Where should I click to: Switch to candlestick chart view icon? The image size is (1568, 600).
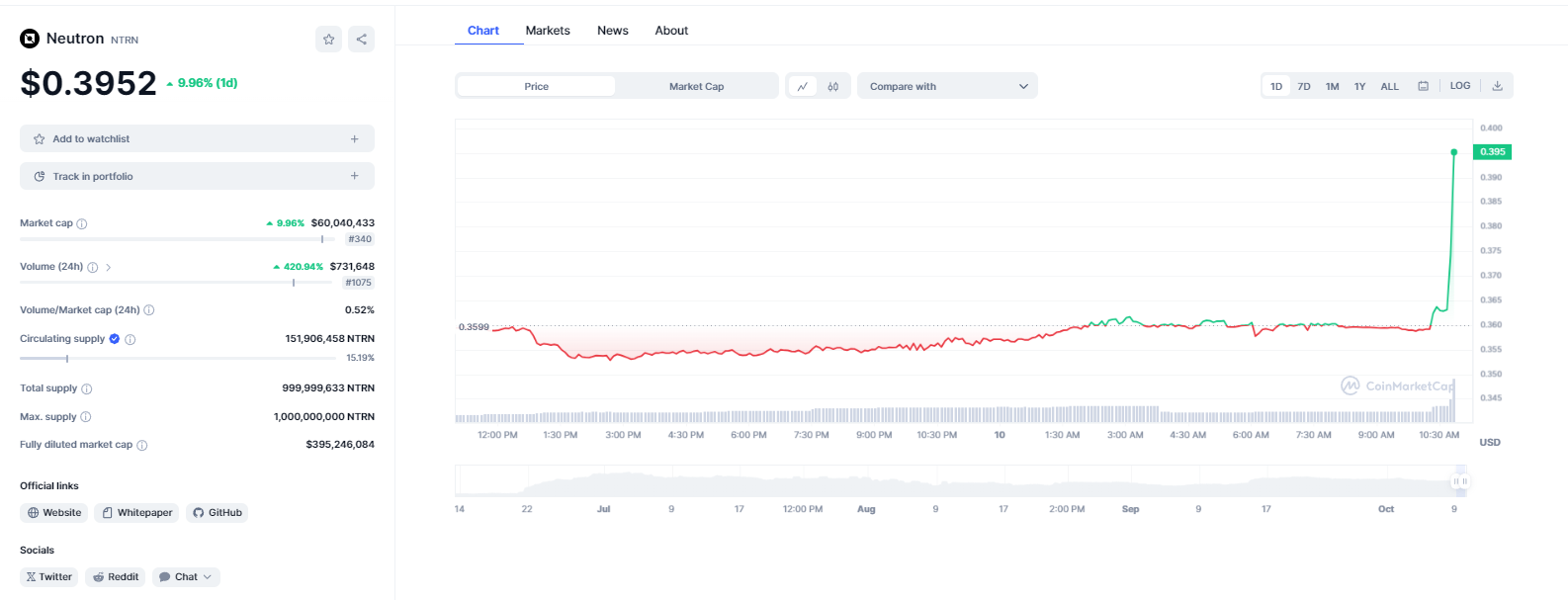(833, 87)
